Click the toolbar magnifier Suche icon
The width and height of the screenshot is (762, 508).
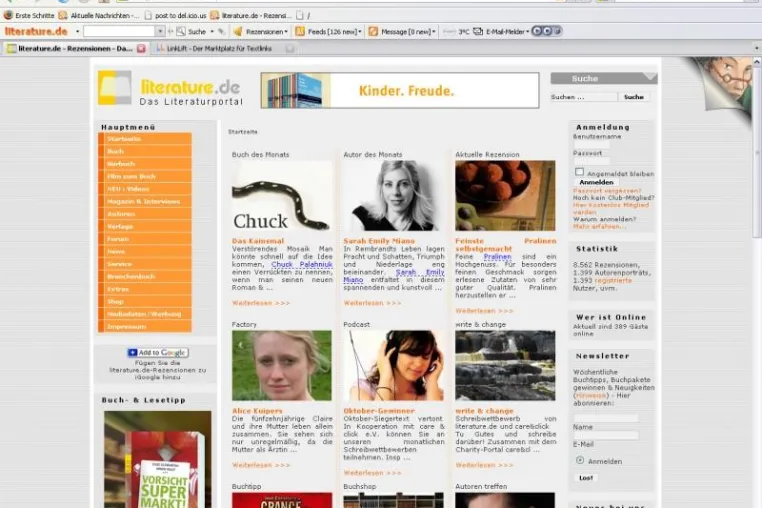point(181,32)
